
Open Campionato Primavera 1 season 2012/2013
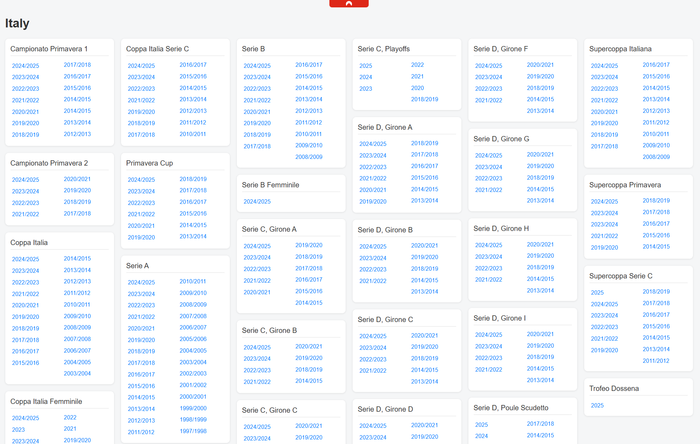pos(77,134)
